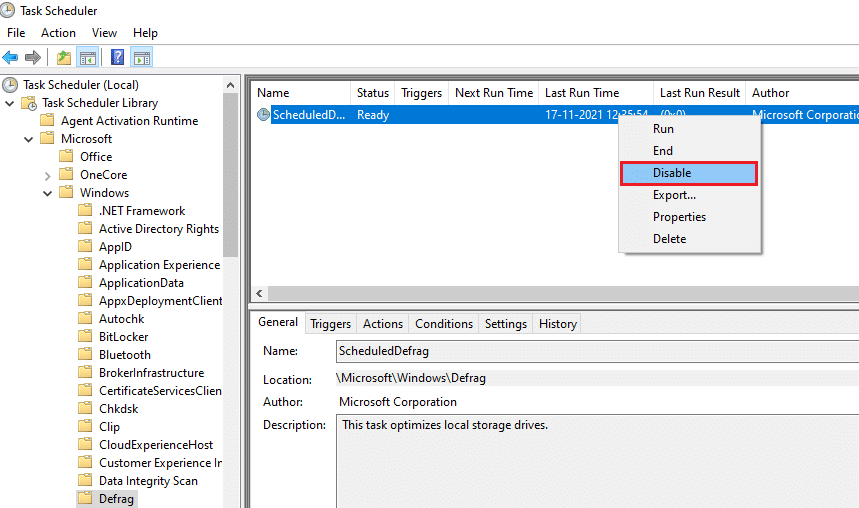Collapse the Windows folder node
The image size is (859, 508).
coord(48,193)
